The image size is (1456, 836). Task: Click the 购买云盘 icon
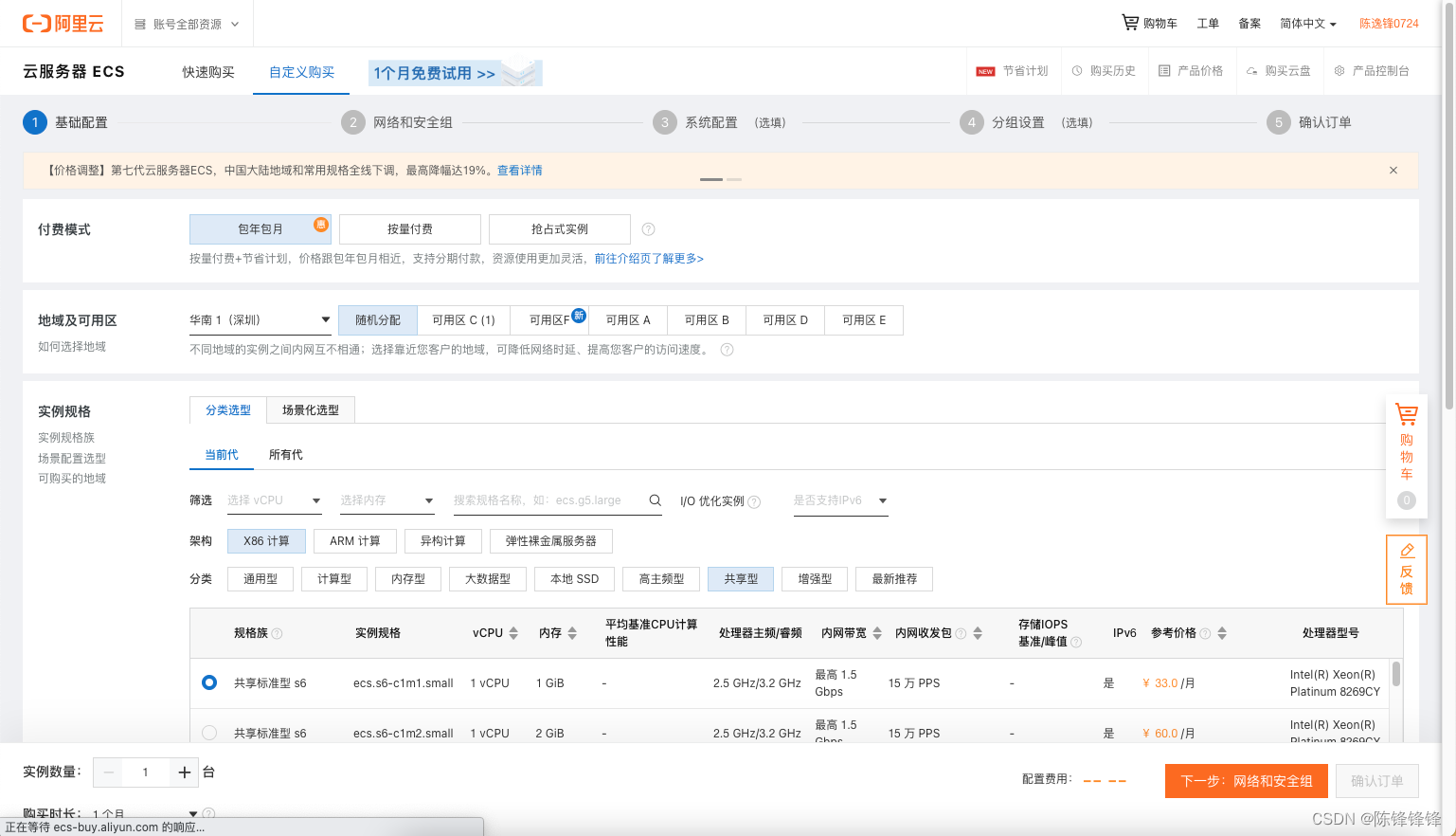point(1279,70)
